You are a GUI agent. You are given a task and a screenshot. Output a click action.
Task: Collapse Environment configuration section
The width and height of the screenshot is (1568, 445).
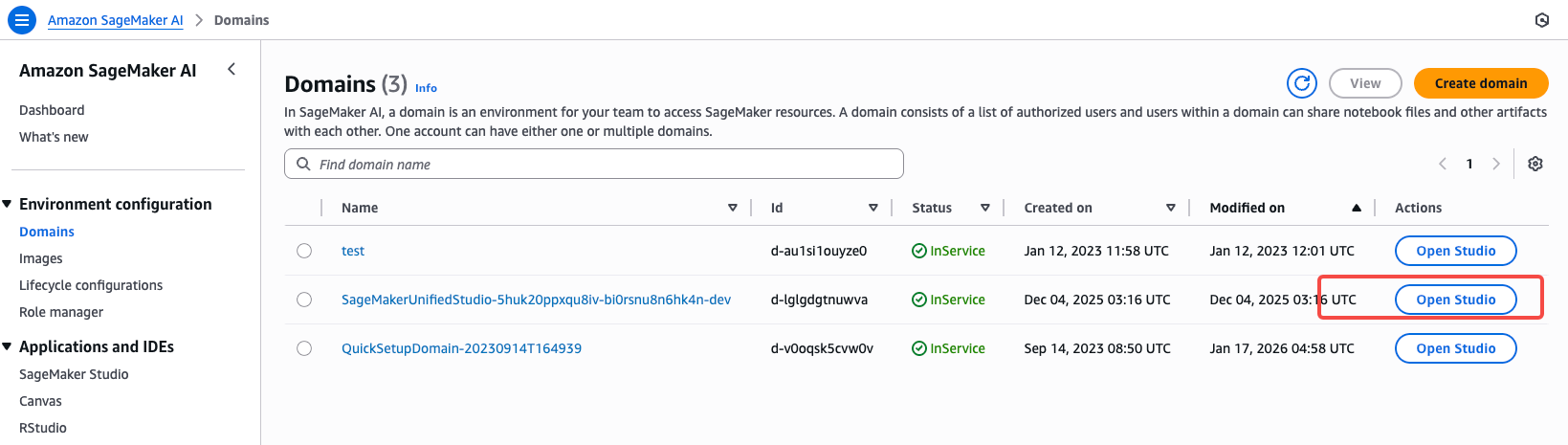(x=8, y=204)
